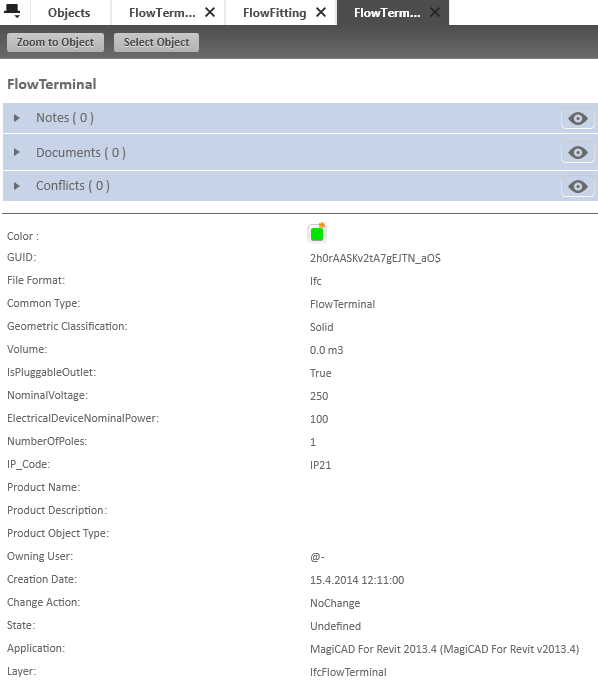The image size is (598, 698).
Task: Click the GUID value text
Action: pyautogui.click(x=375, y=258)
